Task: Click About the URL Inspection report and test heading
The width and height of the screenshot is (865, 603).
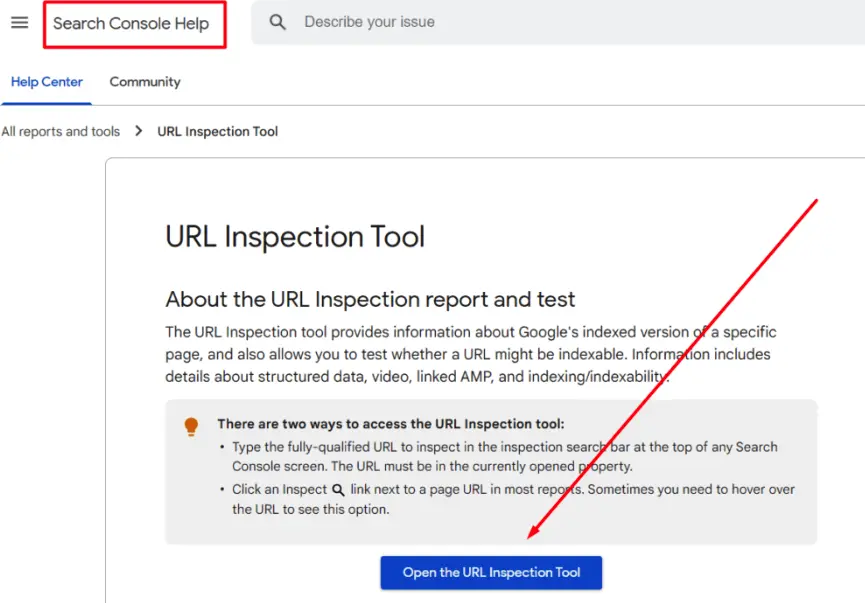Action: click(370, 300)
